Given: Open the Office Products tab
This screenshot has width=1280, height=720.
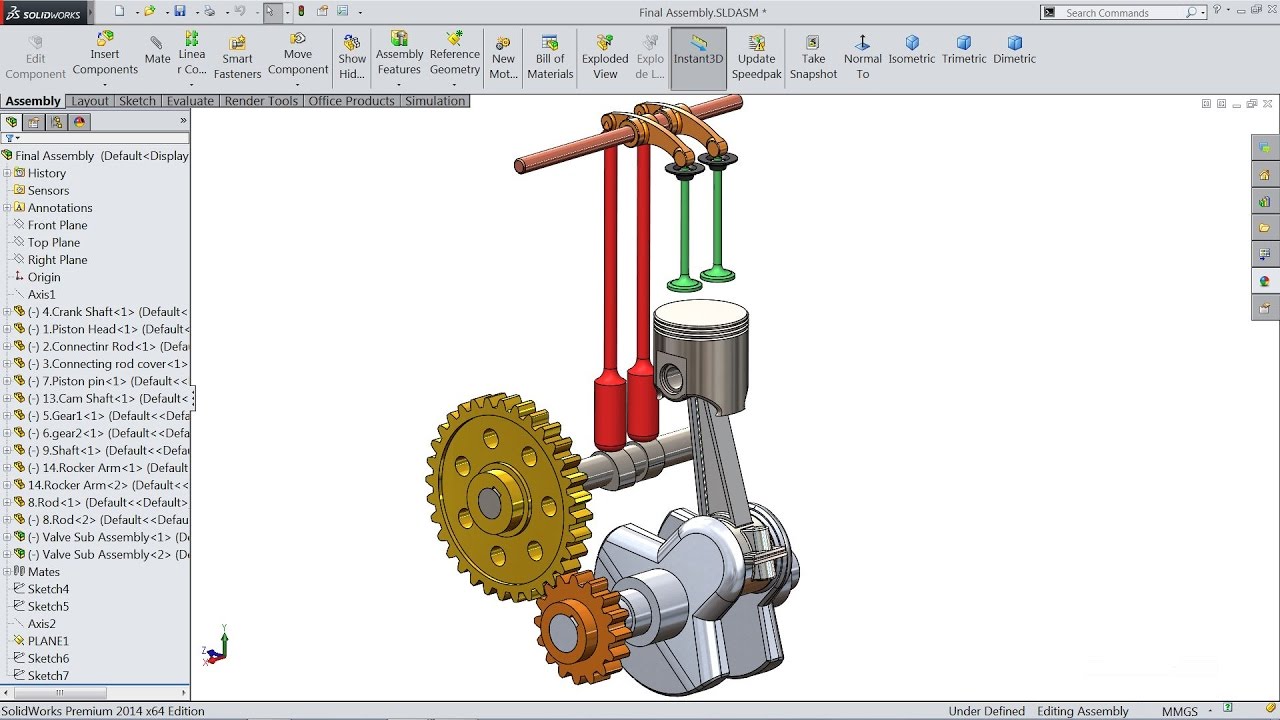Looking at the screenshot, I should point(352,101).
